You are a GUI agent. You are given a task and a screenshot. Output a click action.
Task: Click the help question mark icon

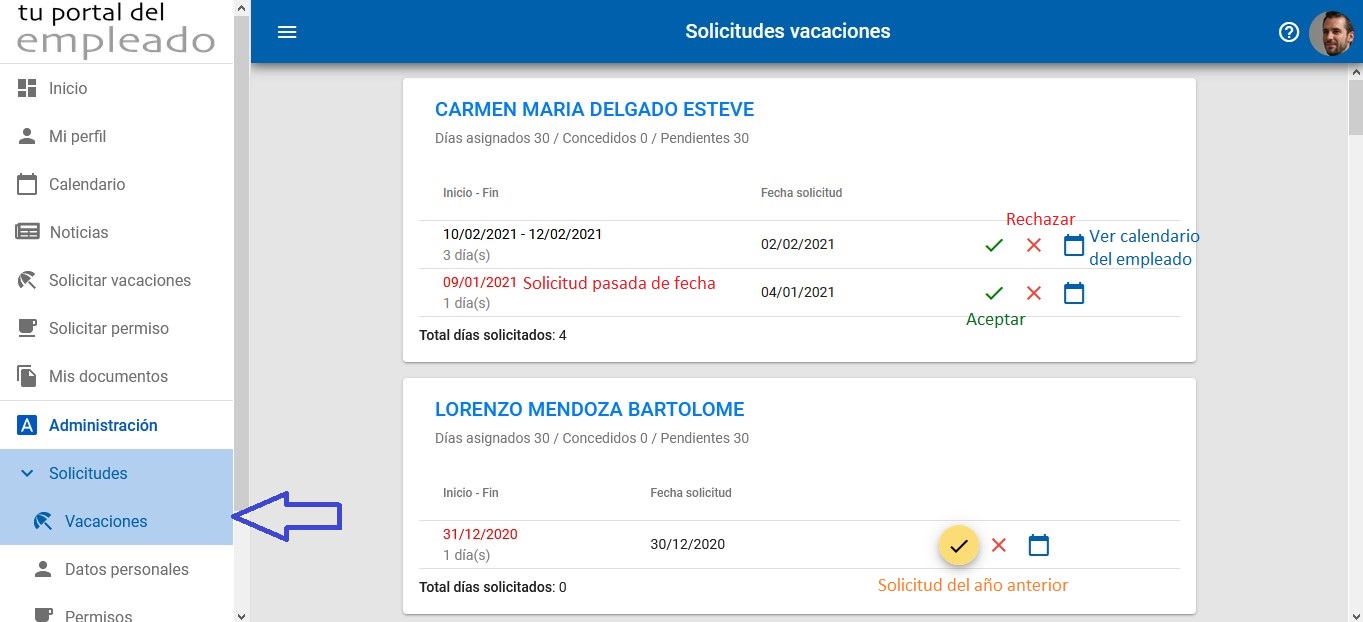(1288, 32)
